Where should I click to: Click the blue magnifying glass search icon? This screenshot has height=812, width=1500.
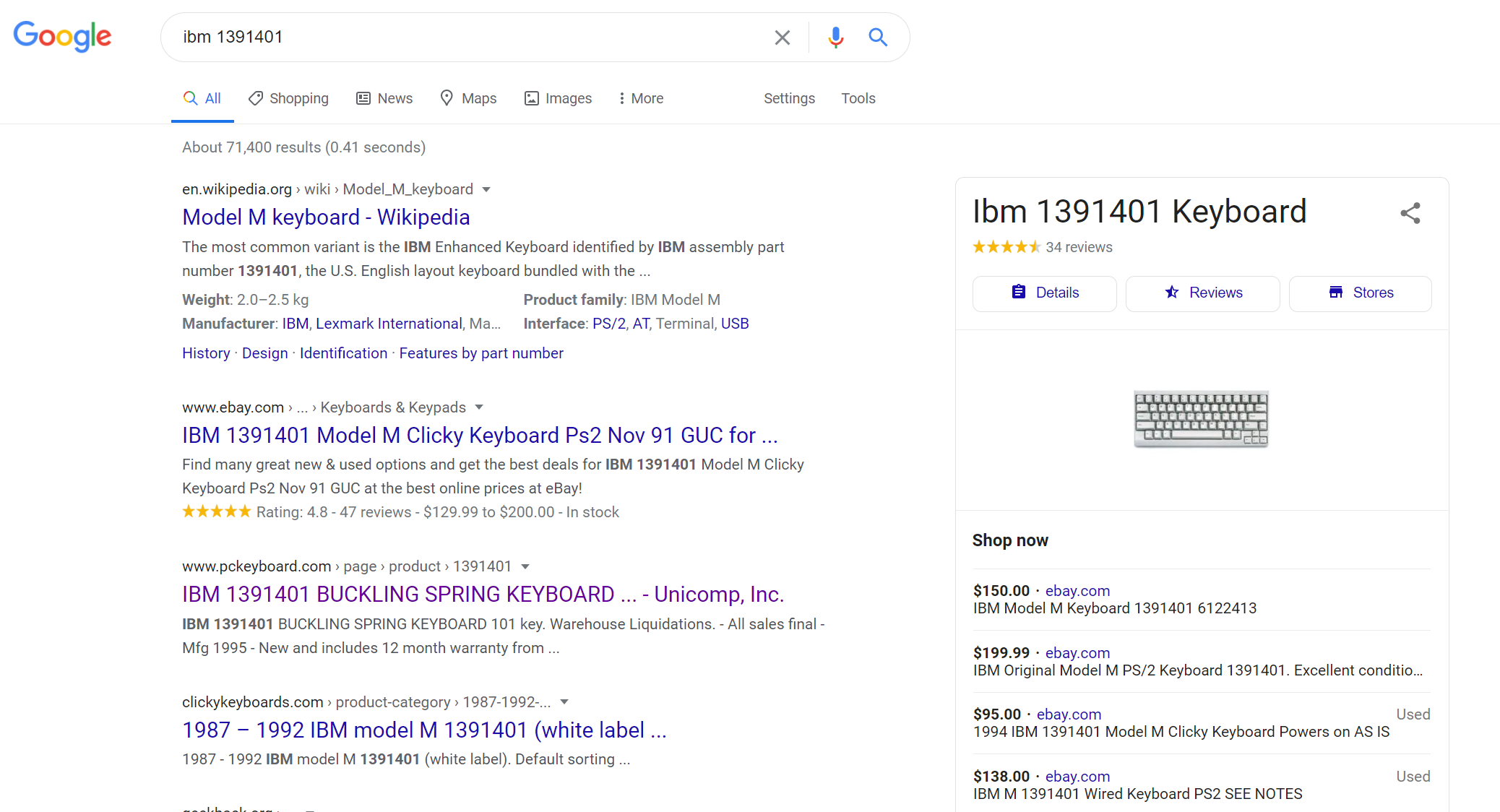(878, 38)
